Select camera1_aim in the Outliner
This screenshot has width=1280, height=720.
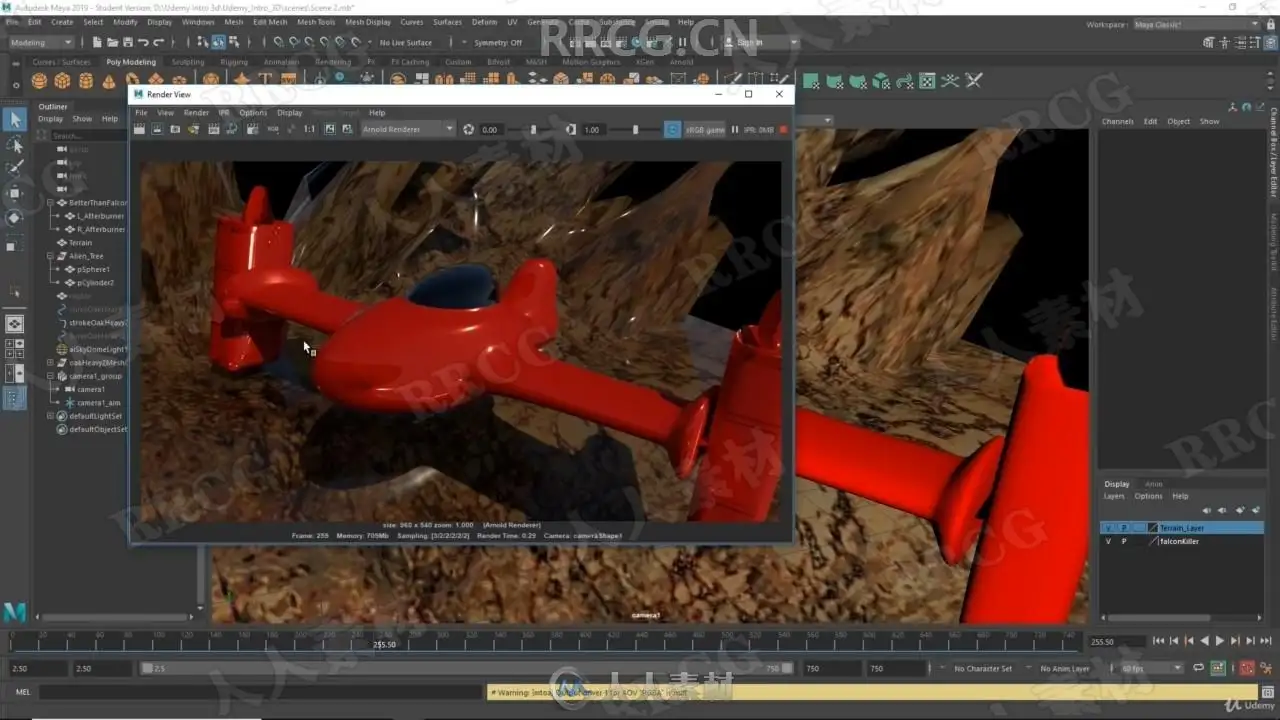point(98,402)
